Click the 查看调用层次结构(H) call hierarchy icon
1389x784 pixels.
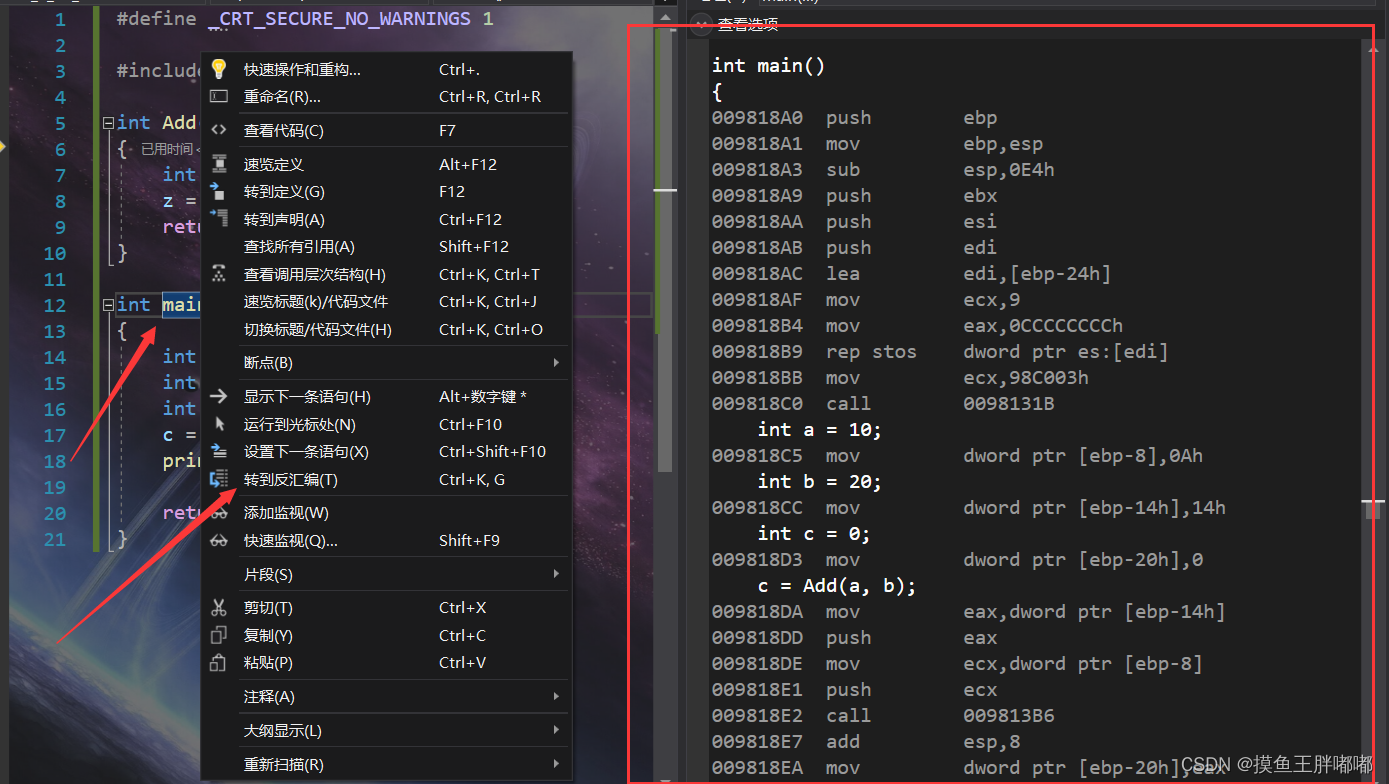[x=219, y=274]
